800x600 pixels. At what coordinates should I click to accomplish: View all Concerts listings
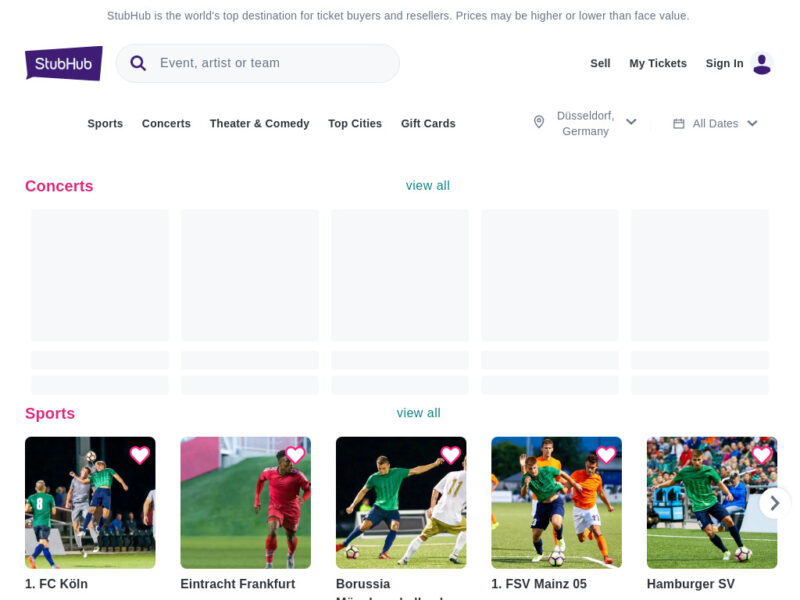(428, 186)
